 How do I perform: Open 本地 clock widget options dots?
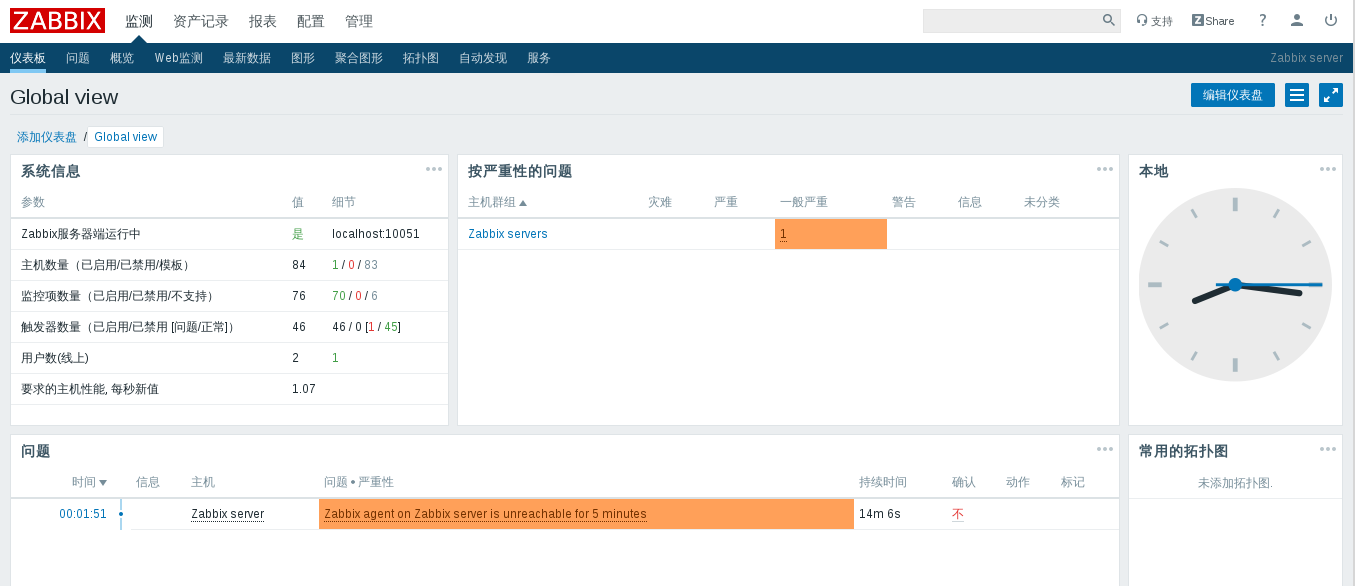click(x=1328, y=169)
